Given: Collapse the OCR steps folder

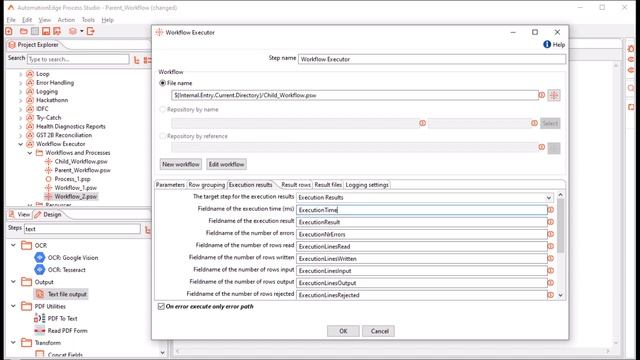Looking at the screenshot, I should tap(13, 245).
